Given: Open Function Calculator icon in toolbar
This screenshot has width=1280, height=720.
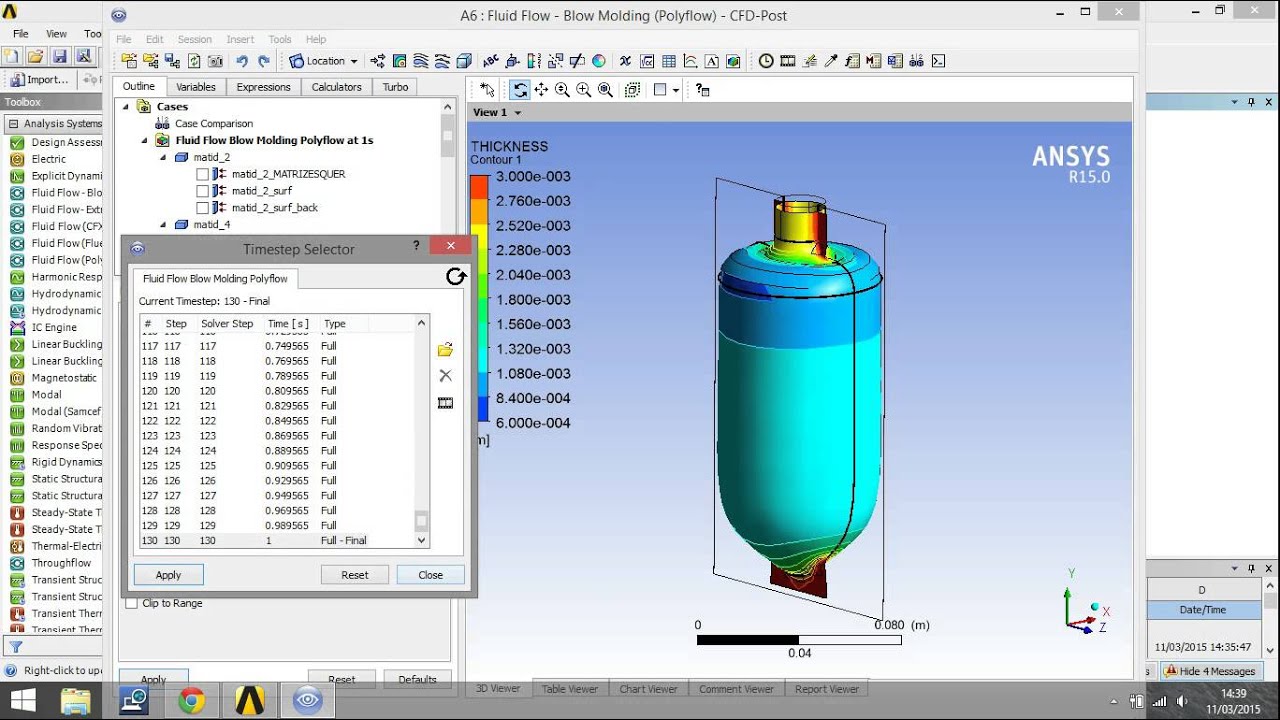Looking at the screenshot, I should point(852,61).
